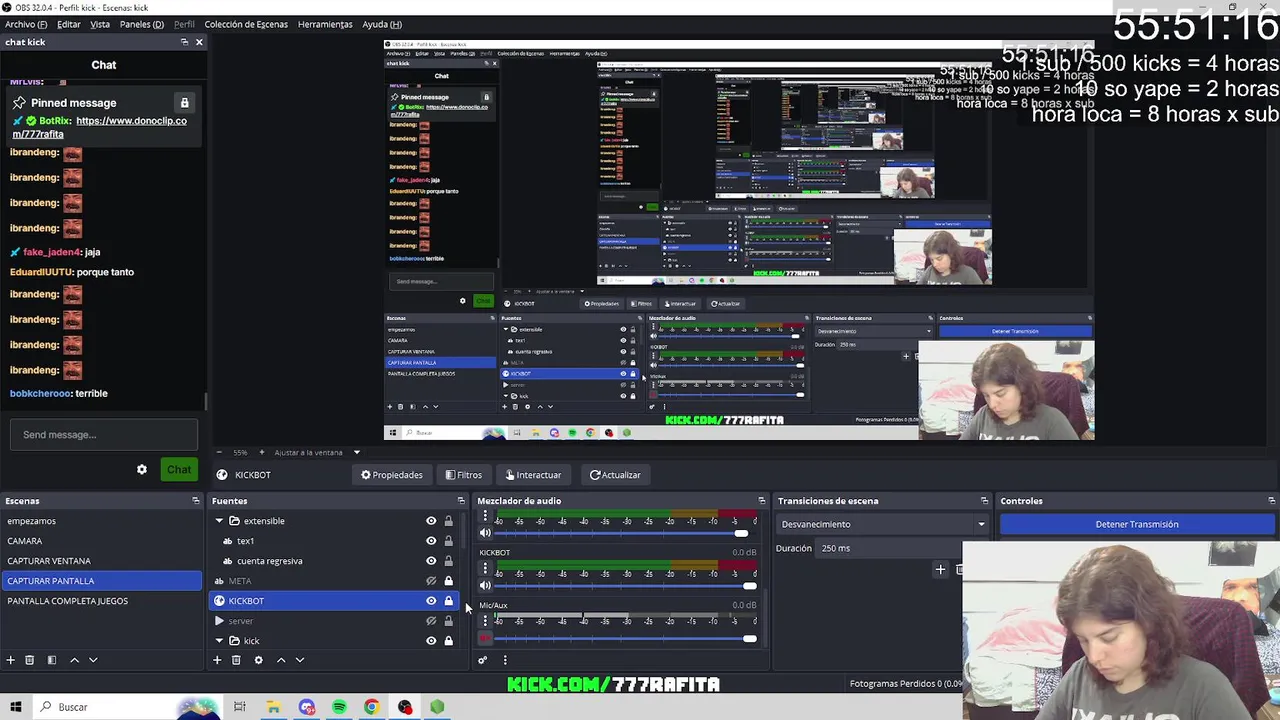Delete the selected scene using Escenas trash icon

pyautogui.click(x=30, y=660)
